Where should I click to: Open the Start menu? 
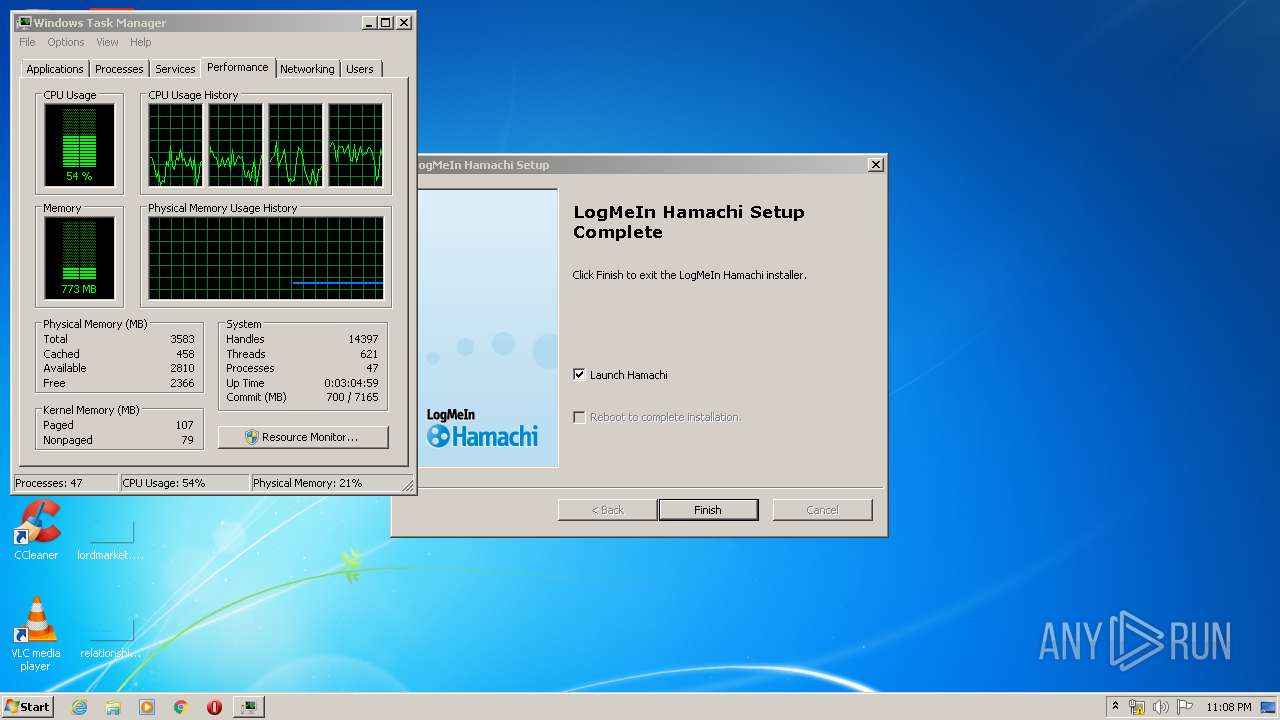pos(27,707)
